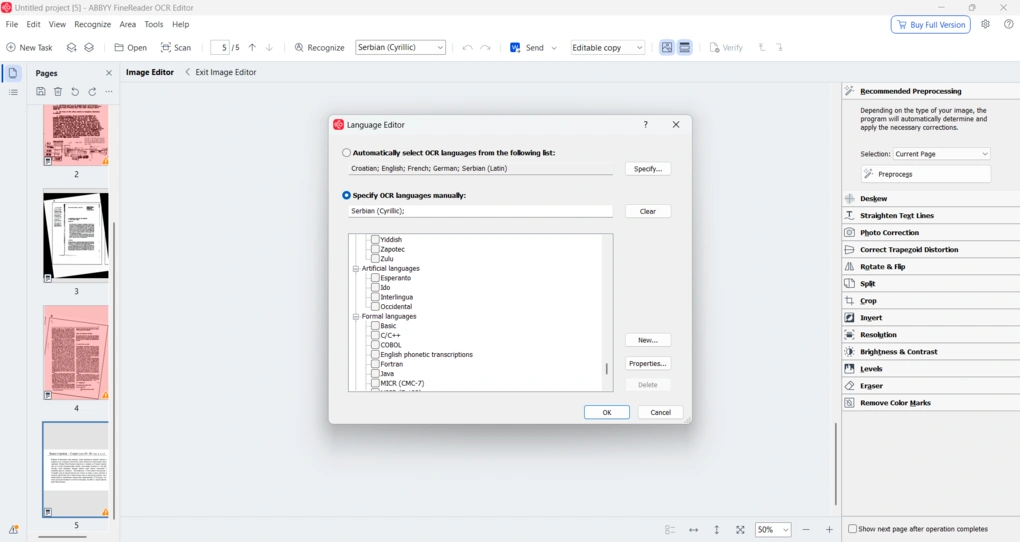Delete page trash icon in Pages panel

point(58,92)
